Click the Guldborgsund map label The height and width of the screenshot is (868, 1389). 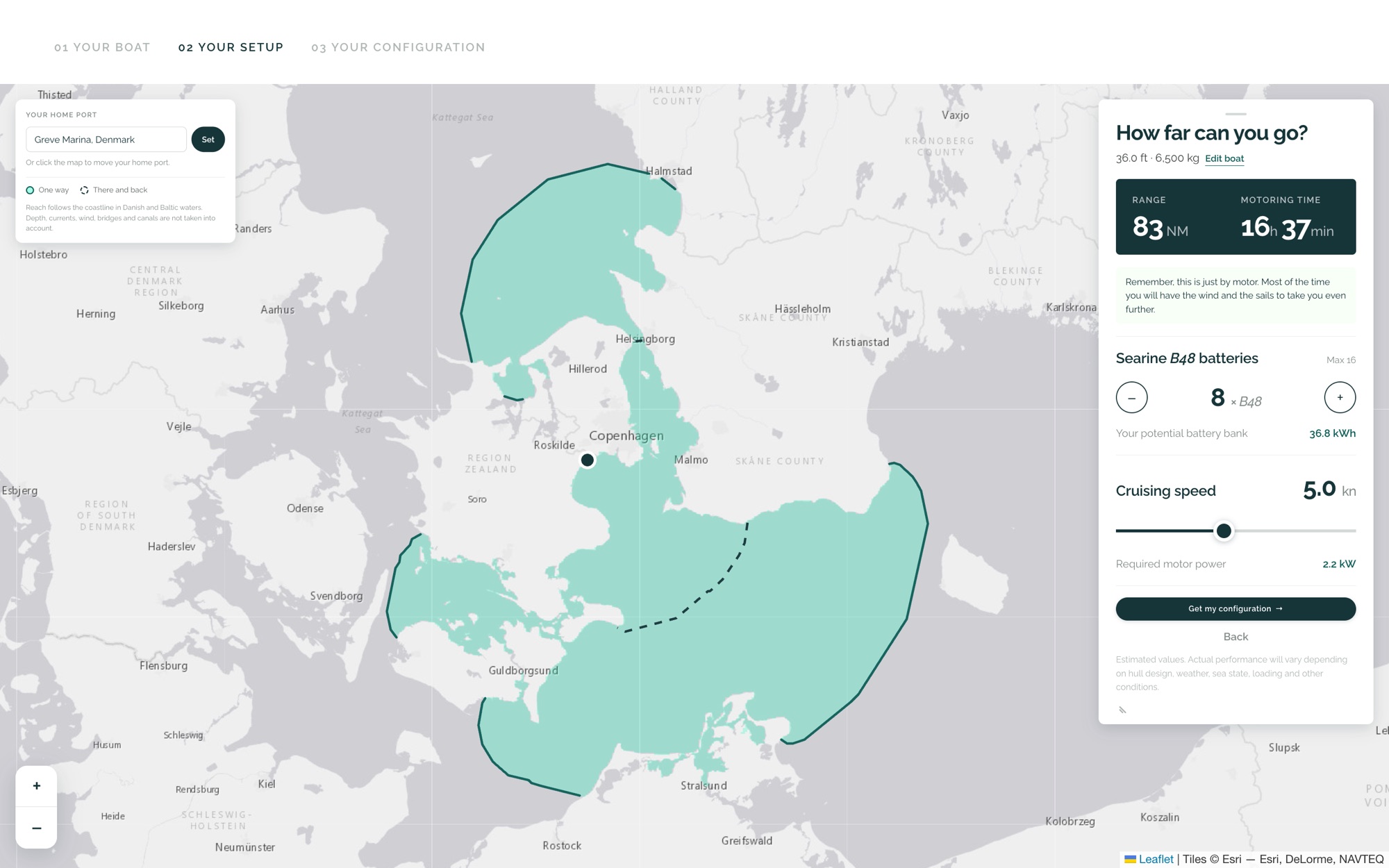tap(523, 671)
